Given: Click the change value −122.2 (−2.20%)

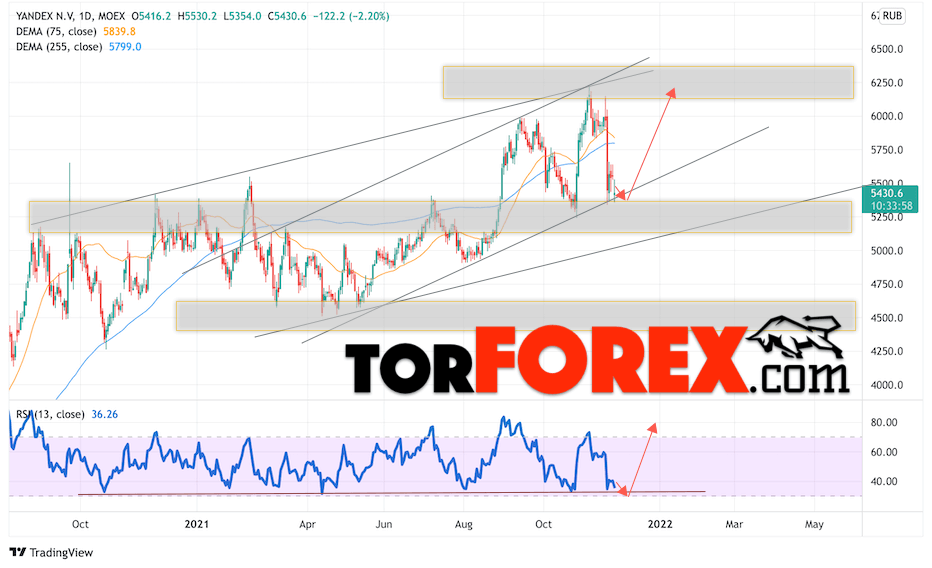Looking at the screenshot, I should [351, 16].
